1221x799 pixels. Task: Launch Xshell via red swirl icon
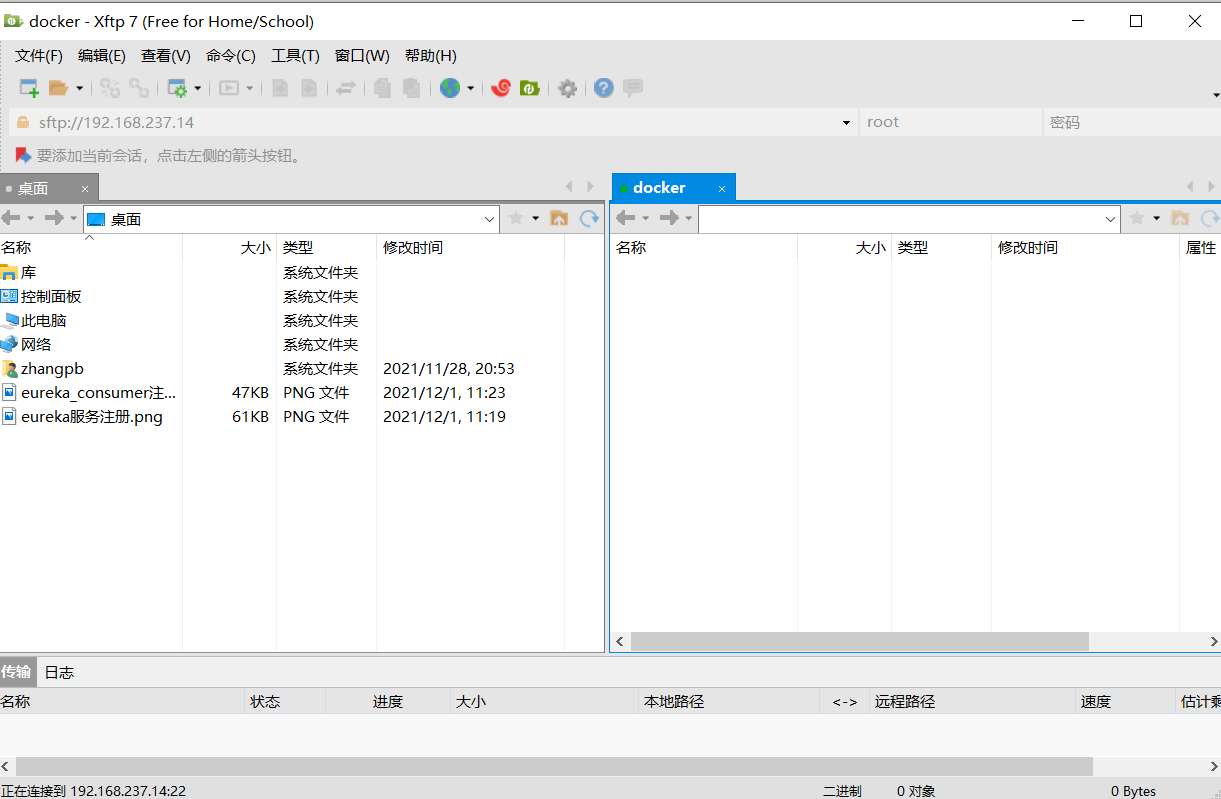point(501,88)
